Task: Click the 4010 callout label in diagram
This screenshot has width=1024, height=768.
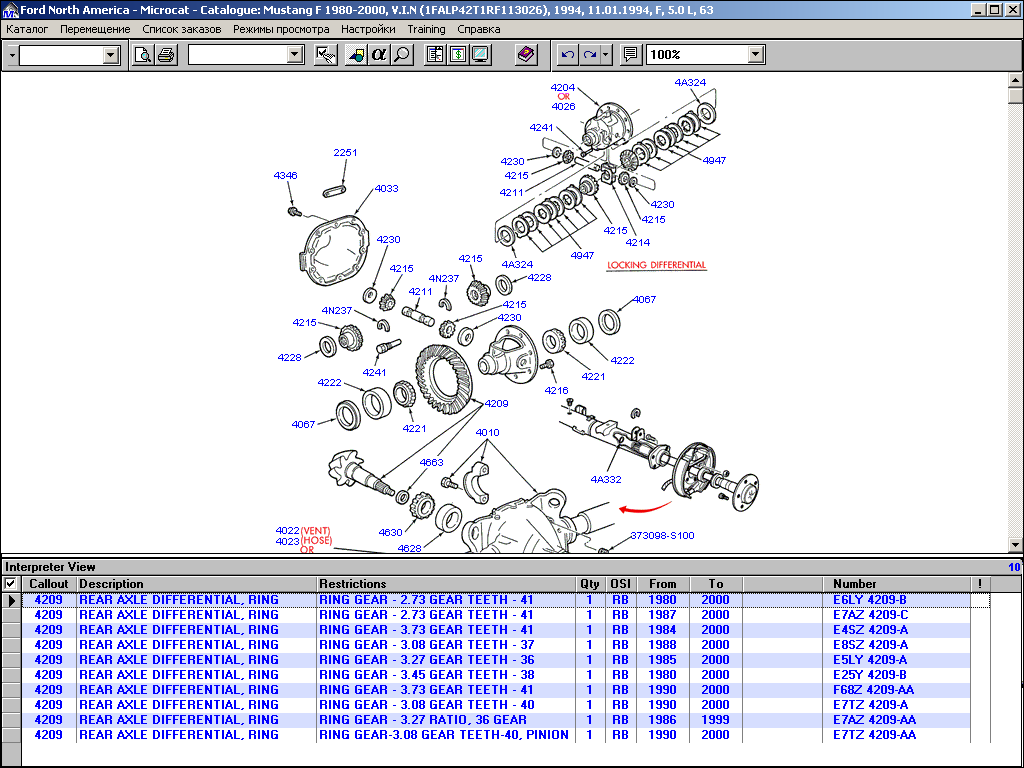Action: [x=487, y=432]
